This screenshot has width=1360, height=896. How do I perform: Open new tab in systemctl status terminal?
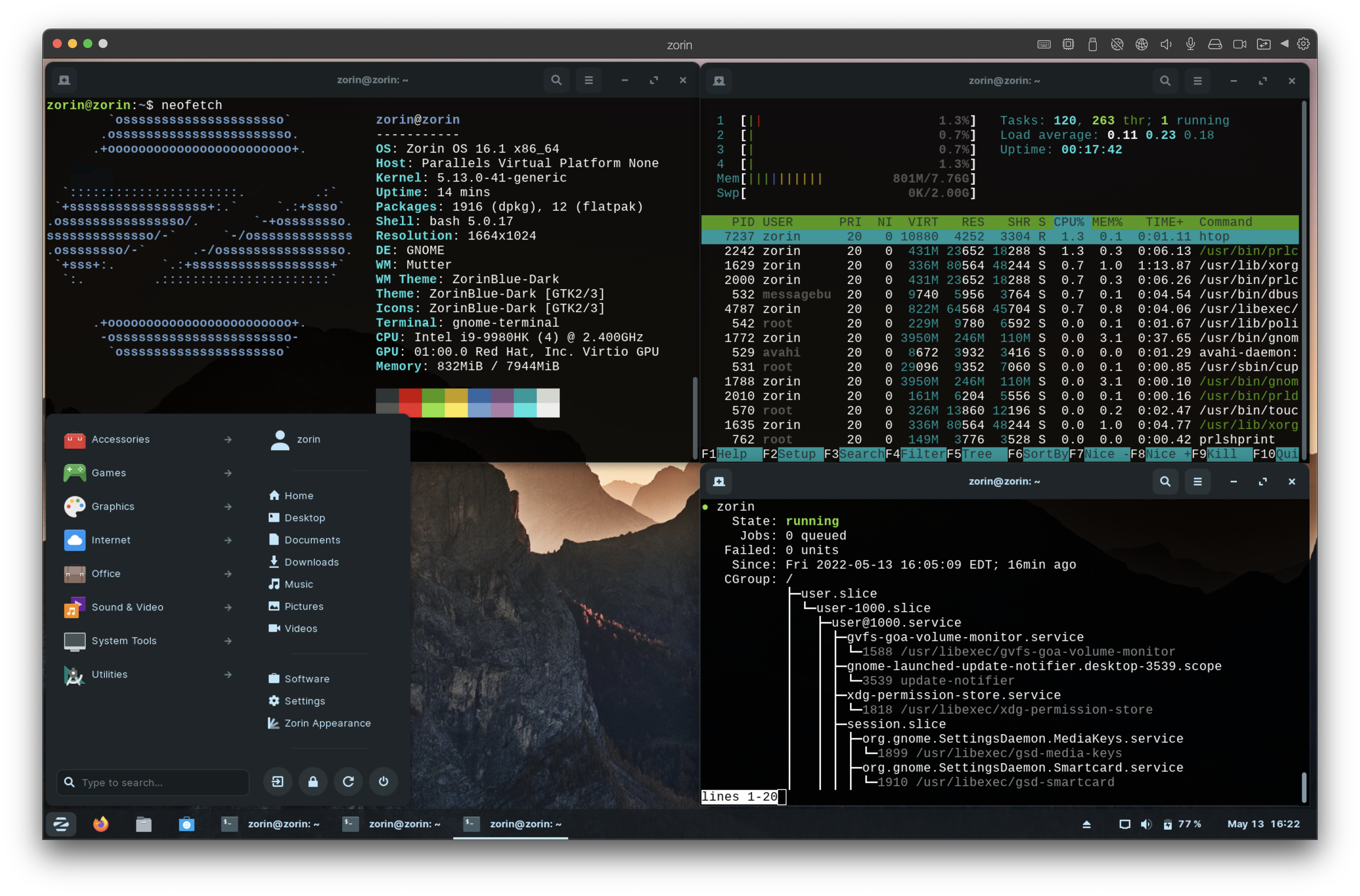pos(719,481)
